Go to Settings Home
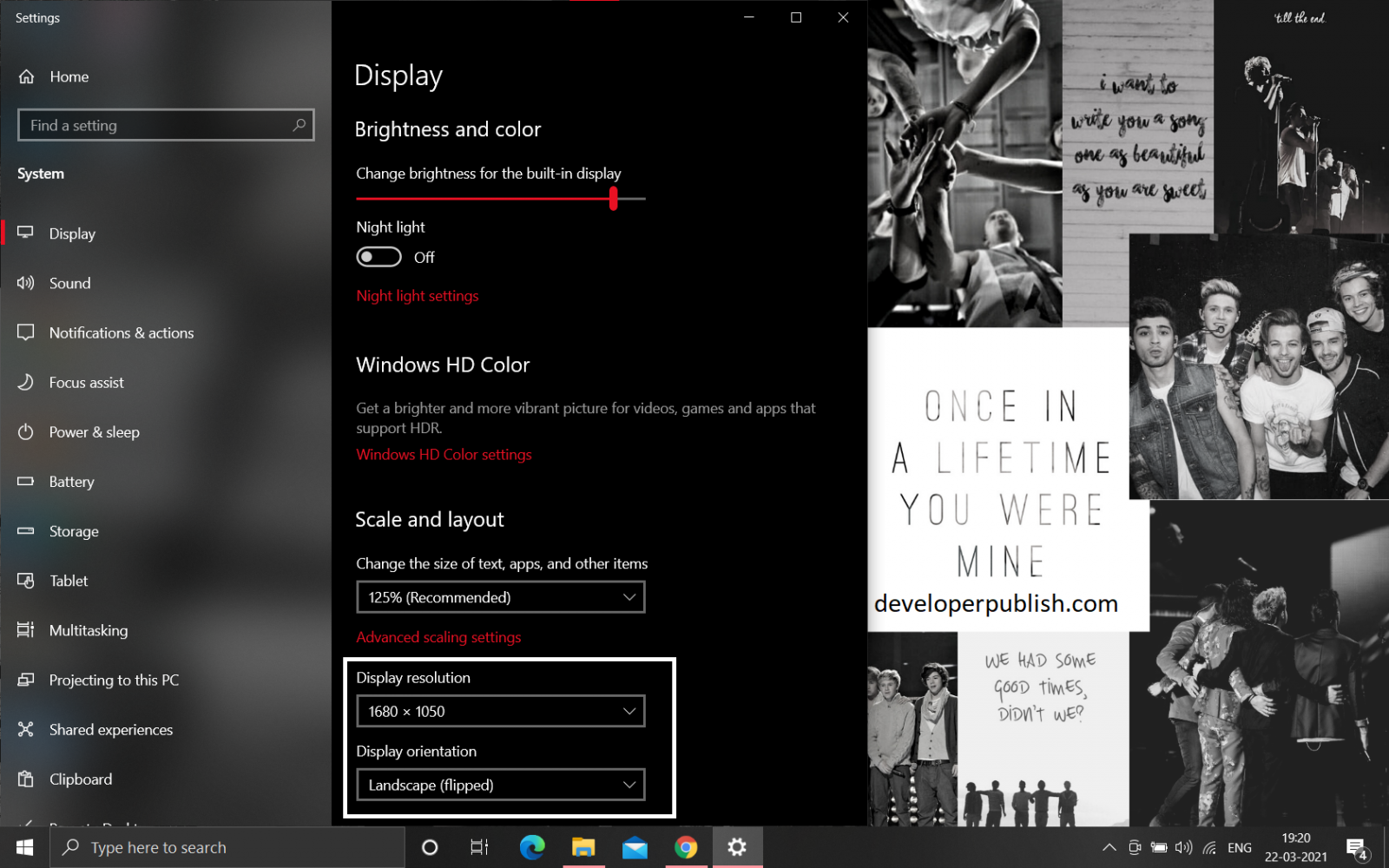 point(69,76)
